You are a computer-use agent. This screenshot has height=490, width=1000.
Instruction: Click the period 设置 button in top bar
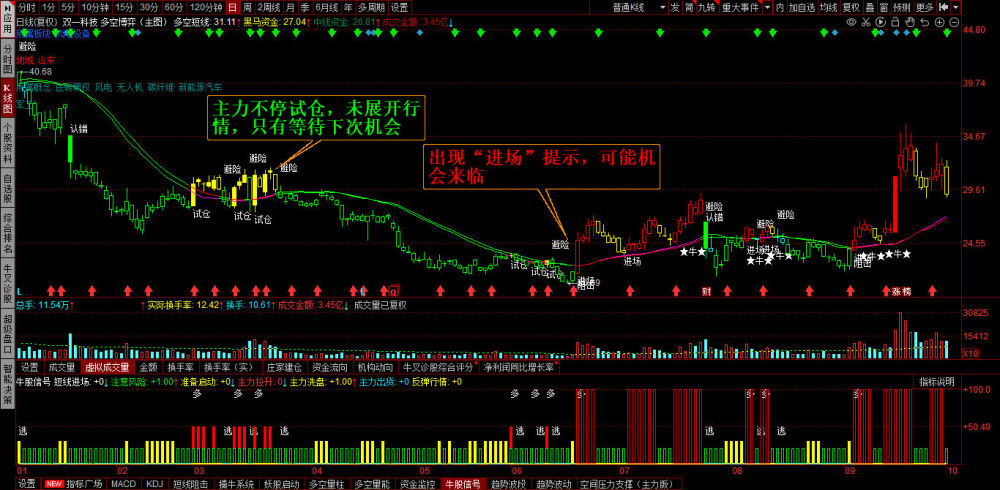coord(399,8)
